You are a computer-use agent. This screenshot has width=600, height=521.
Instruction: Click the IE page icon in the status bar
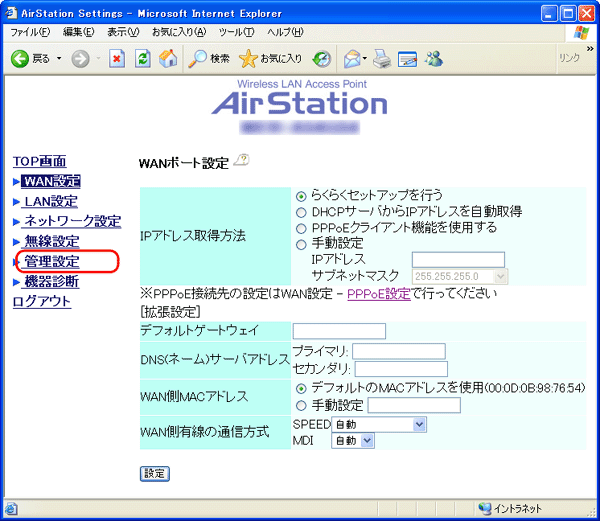click(x=11, y=508)
